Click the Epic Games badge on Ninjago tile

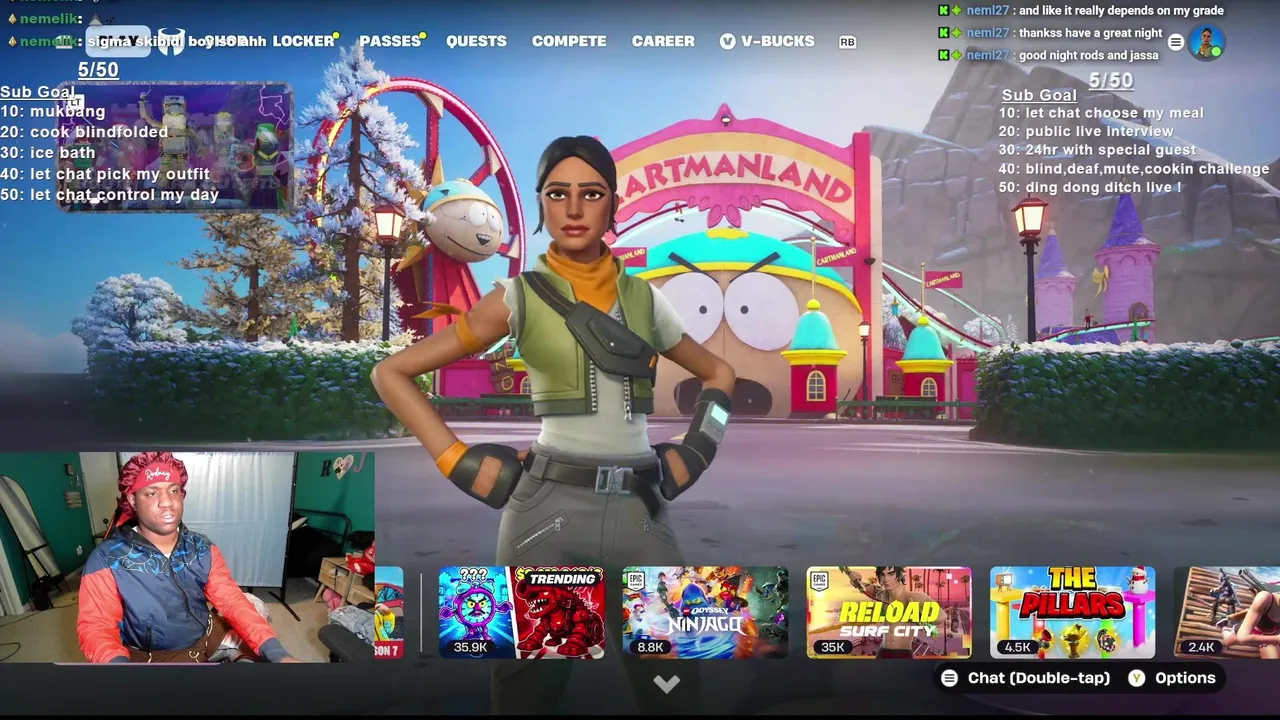[x=635, y=579]
